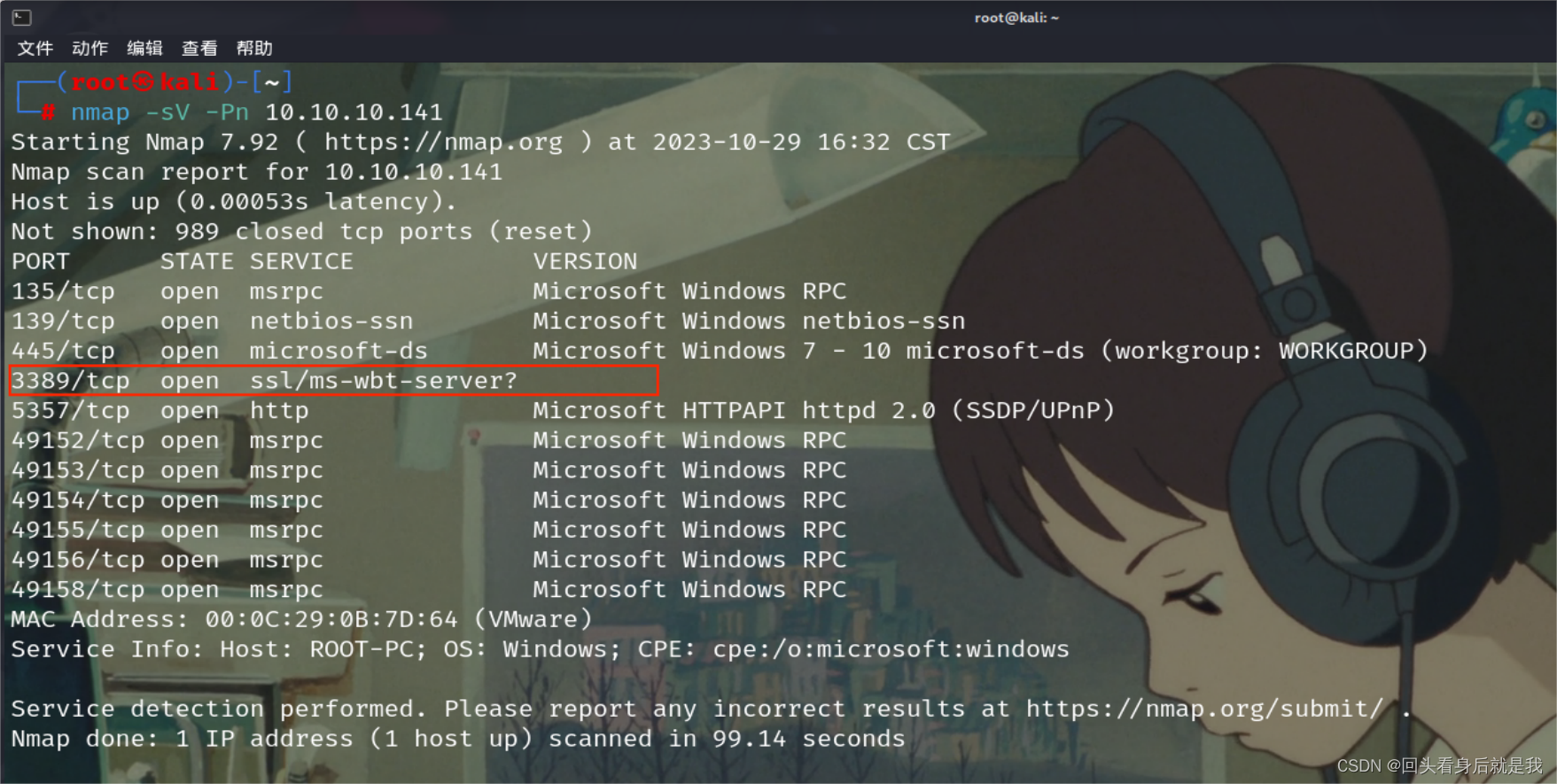
Task: Click the STATE column header
Action: click(197, 261)
